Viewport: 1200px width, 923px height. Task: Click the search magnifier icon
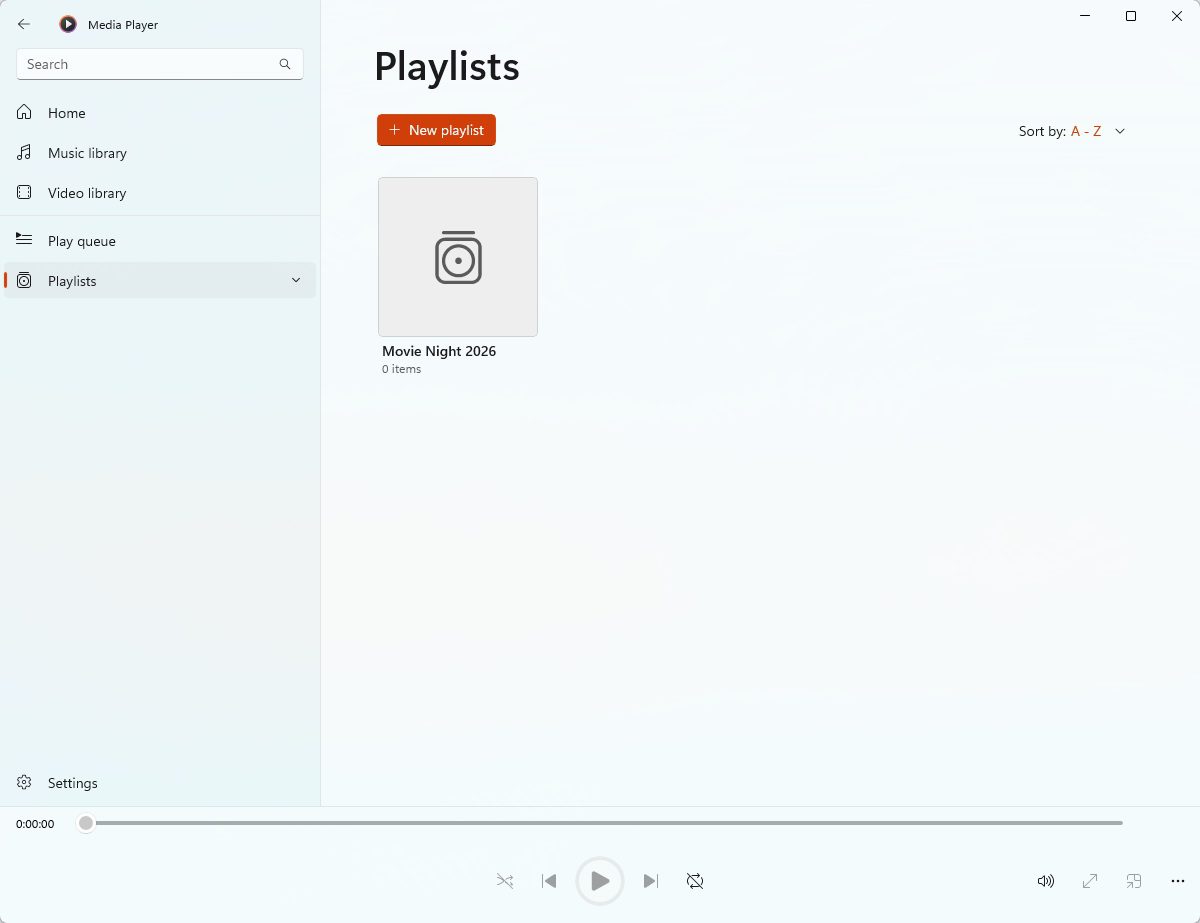pyautogui.click(x=285, y=64)
